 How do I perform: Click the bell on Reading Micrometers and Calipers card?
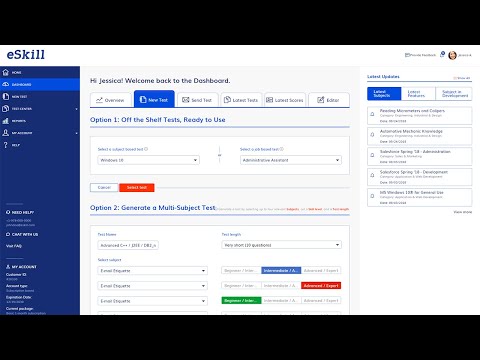point(372,114)
